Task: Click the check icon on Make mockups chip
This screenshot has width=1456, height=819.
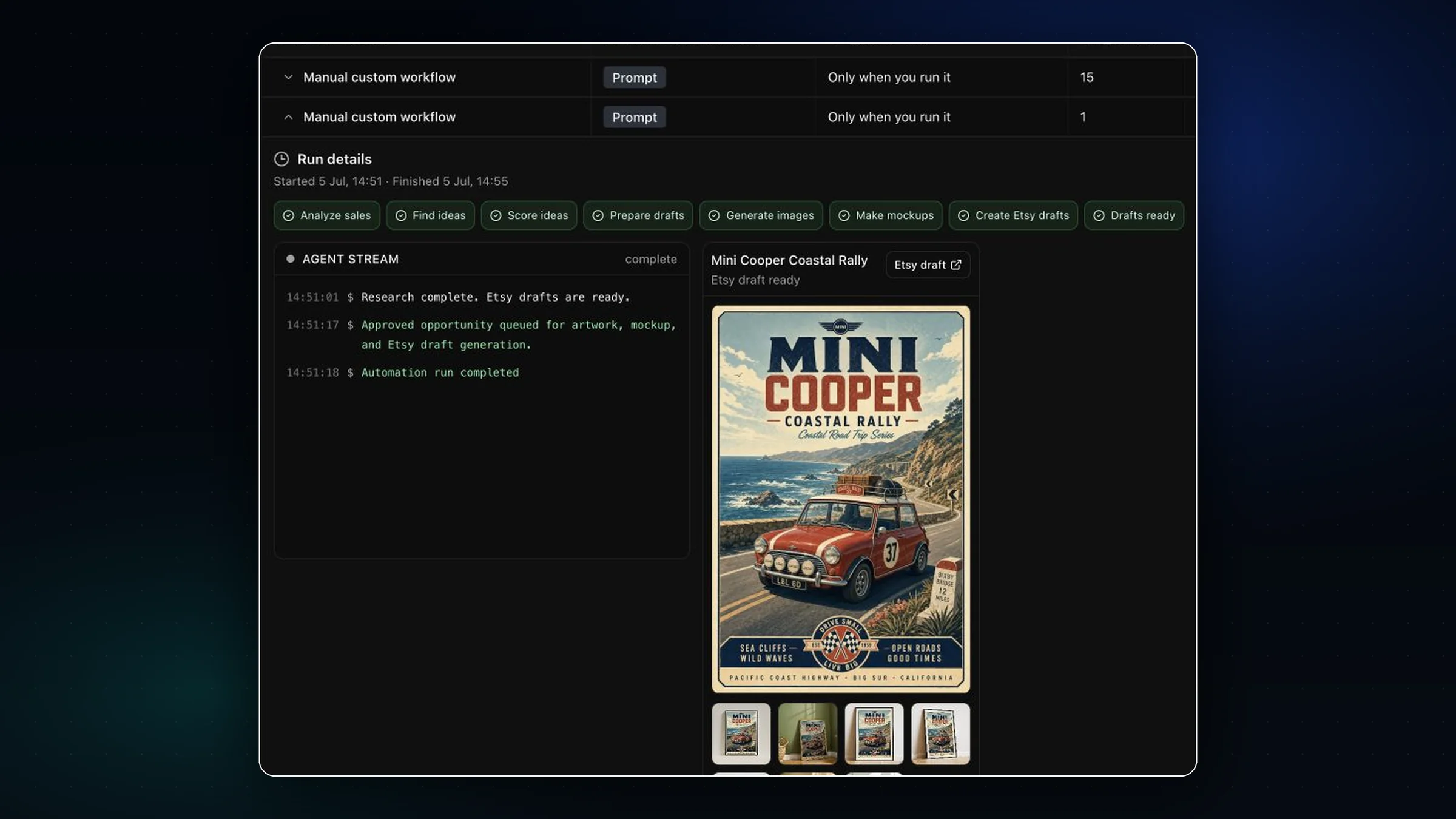Action: click(844, 215)
